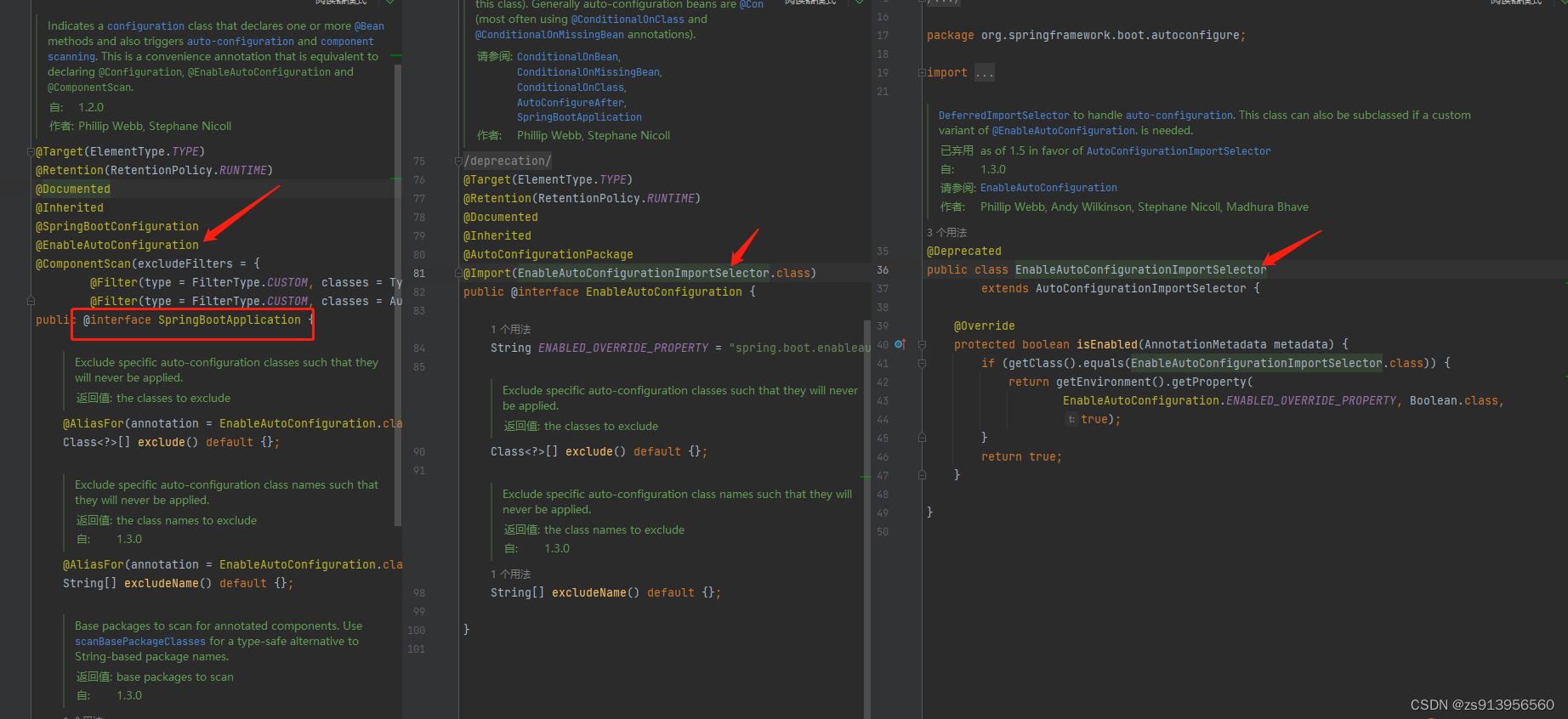Click EnableAutoConfiguration interface name on line 82
Screen dimensions: 1568x719
pyautogui.click(x=664, y=292)
